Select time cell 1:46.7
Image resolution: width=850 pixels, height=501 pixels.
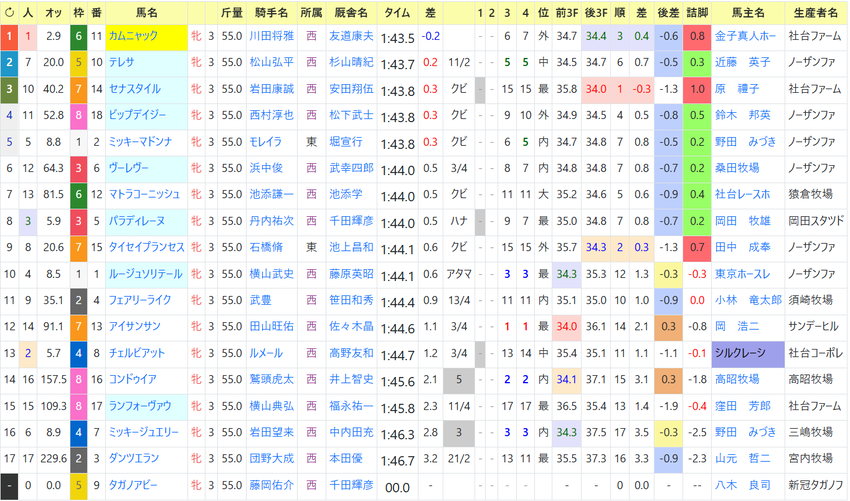point(397,461)
